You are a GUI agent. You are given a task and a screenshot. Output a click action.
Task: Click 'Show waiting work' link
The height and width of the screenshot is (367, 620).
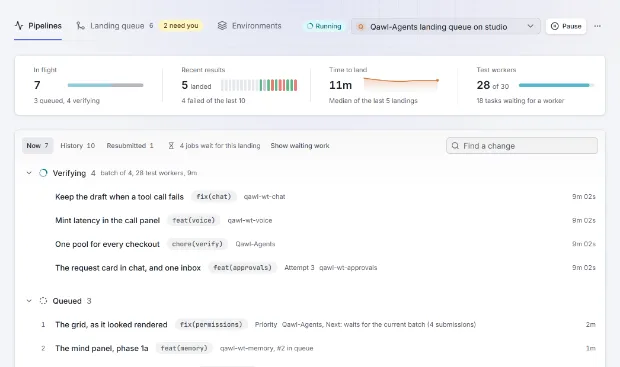(300, 146)
